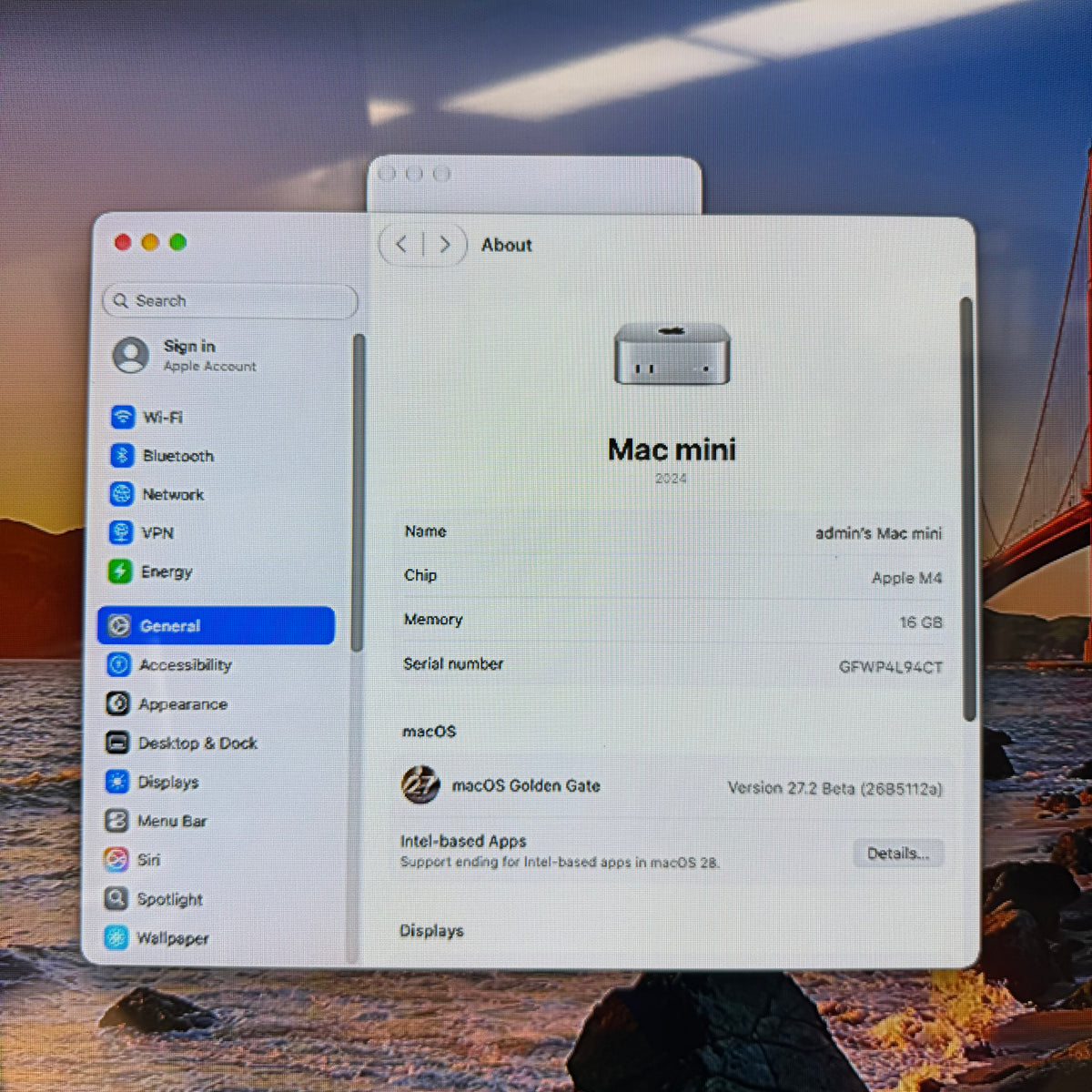Go forward with the right chevron
The width and height of the screenshot is (1092, 1092).
click(x=445, y=244)
